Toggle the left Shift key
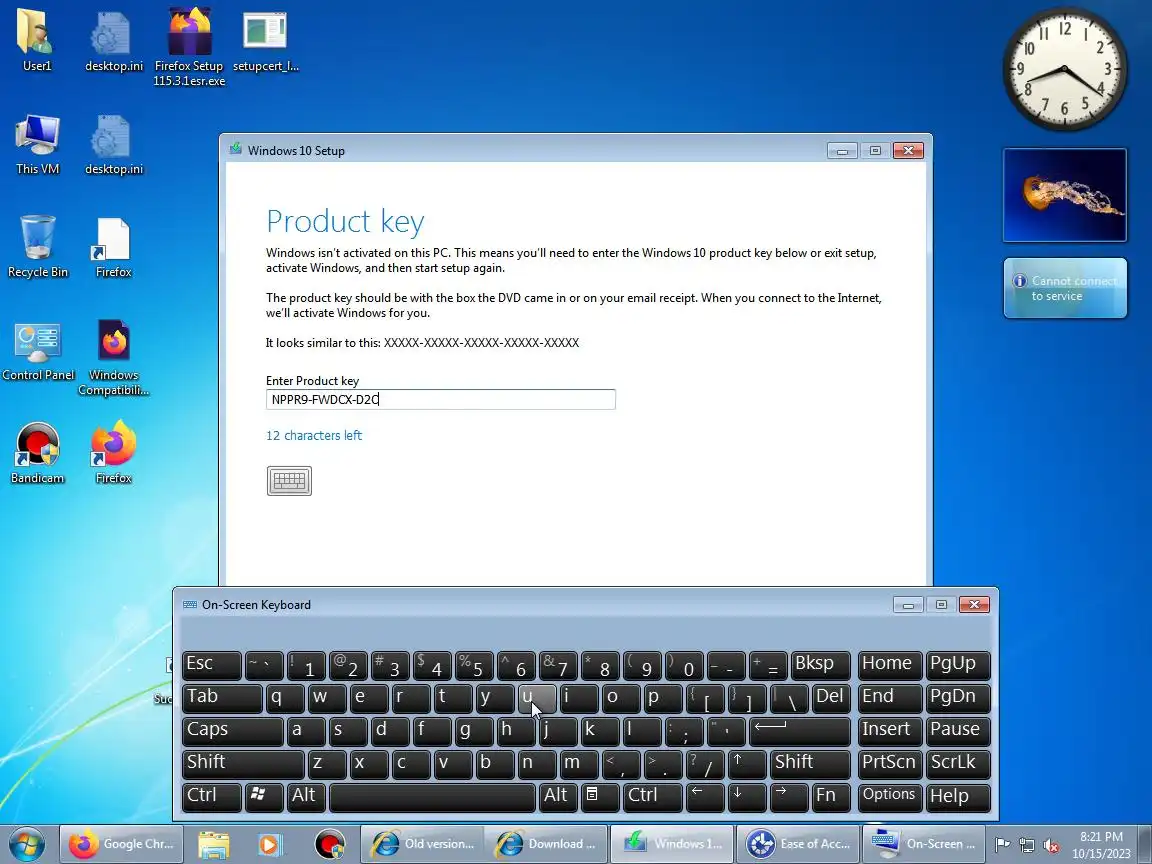 [x=242, y=764]
